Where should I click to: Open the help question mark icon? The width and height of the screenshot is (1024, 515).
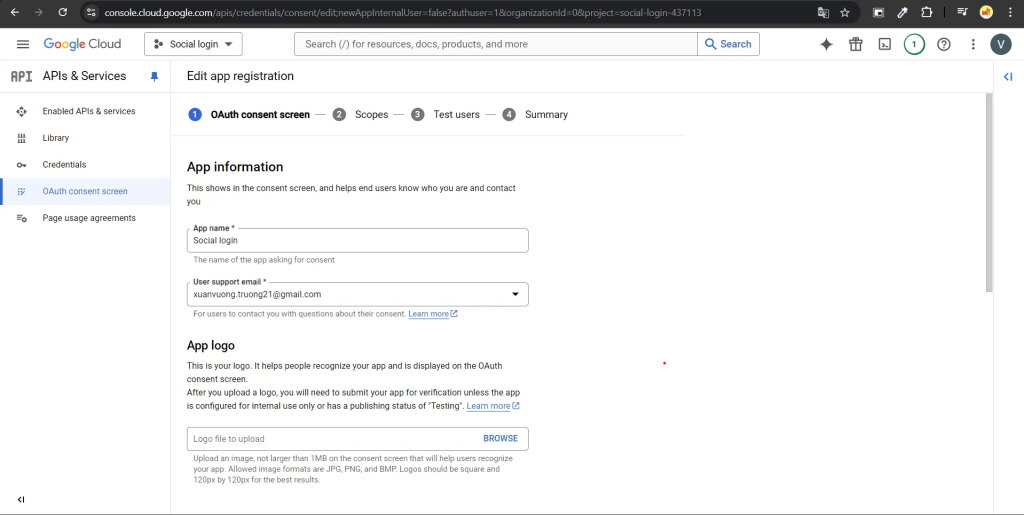[943, 44]
